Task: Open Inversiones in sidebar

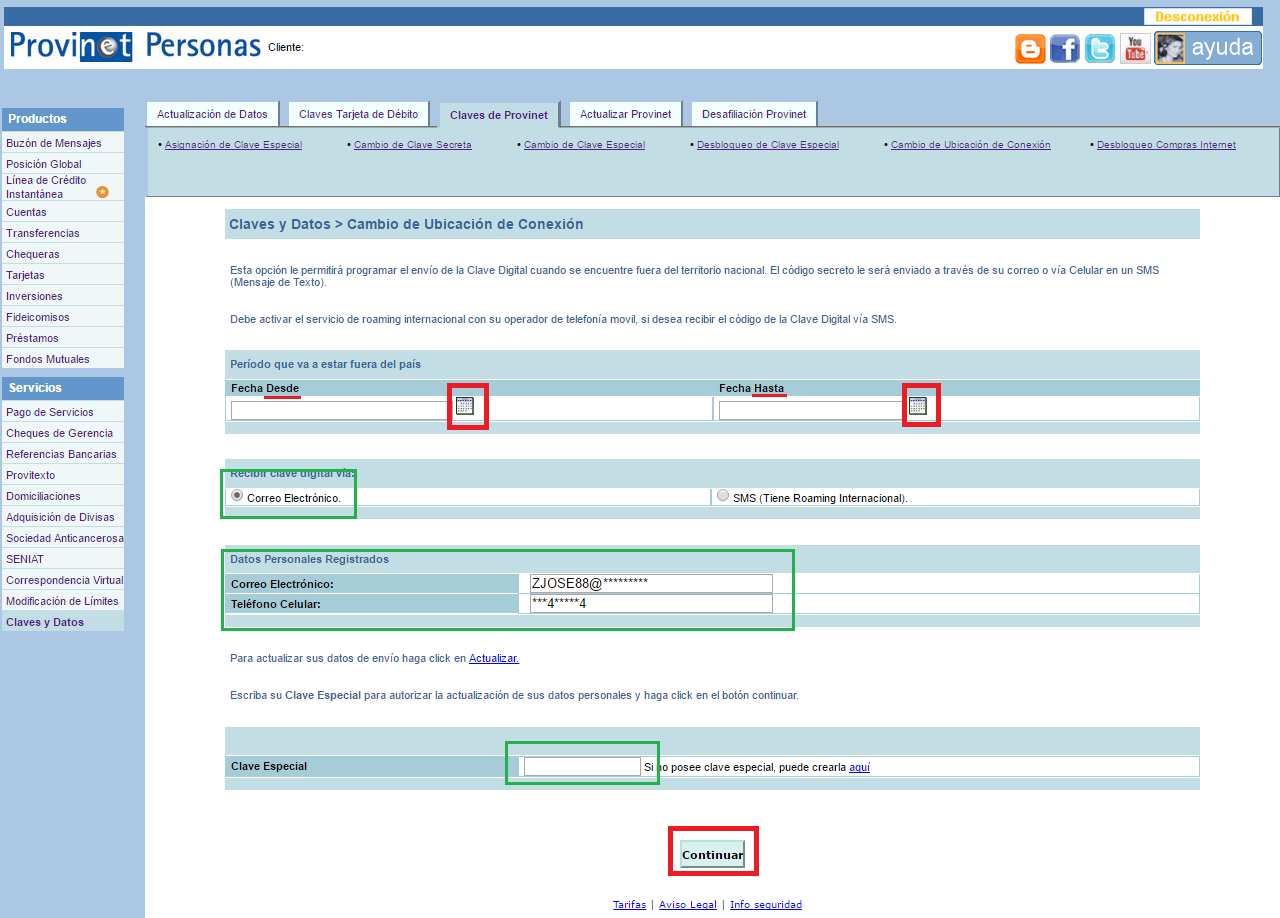Action: tap(63, 296)
